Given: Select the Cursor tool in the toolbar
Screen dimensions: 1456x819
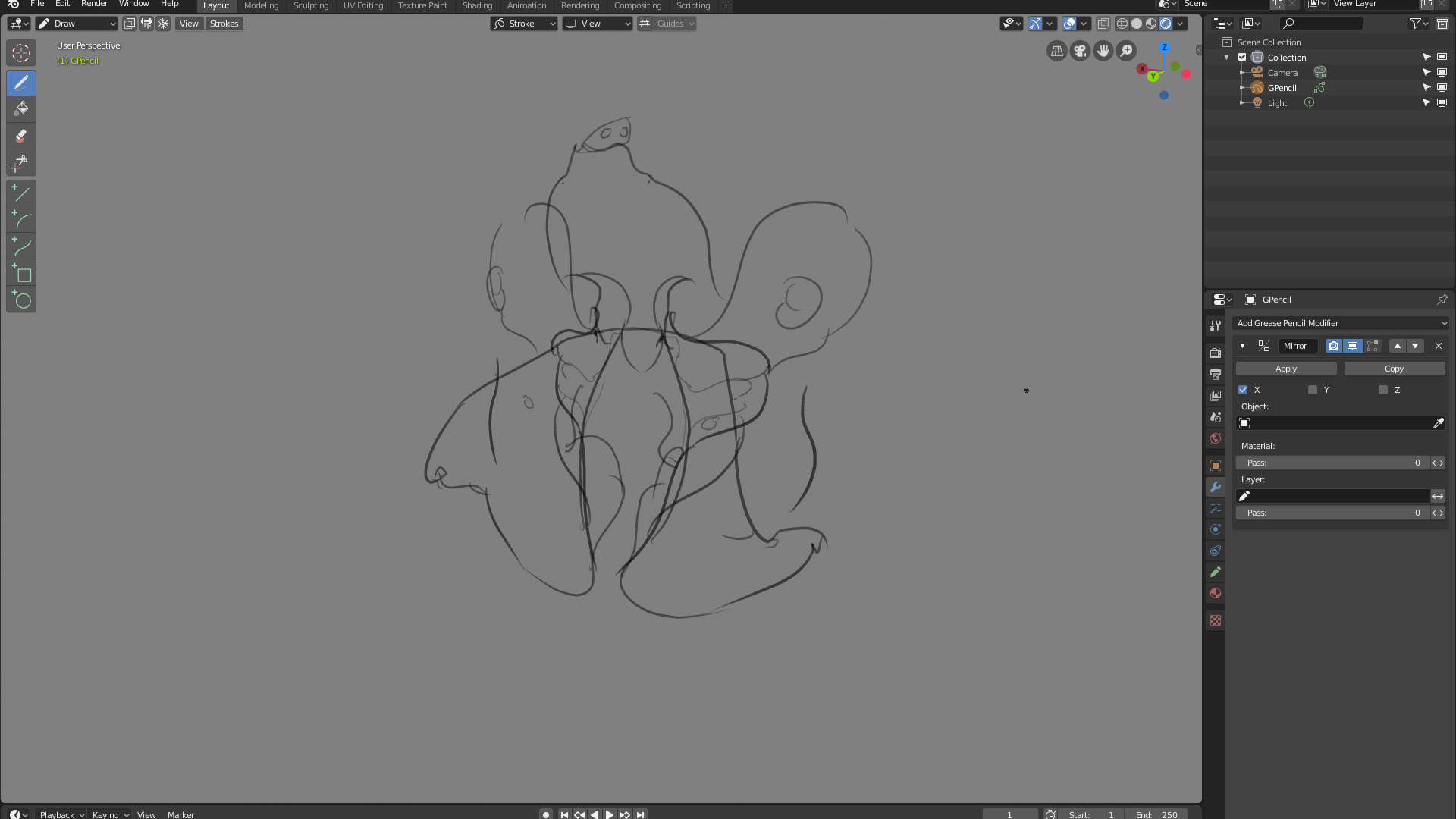Looking at the screenshot, I should click(x=21, y=54).
